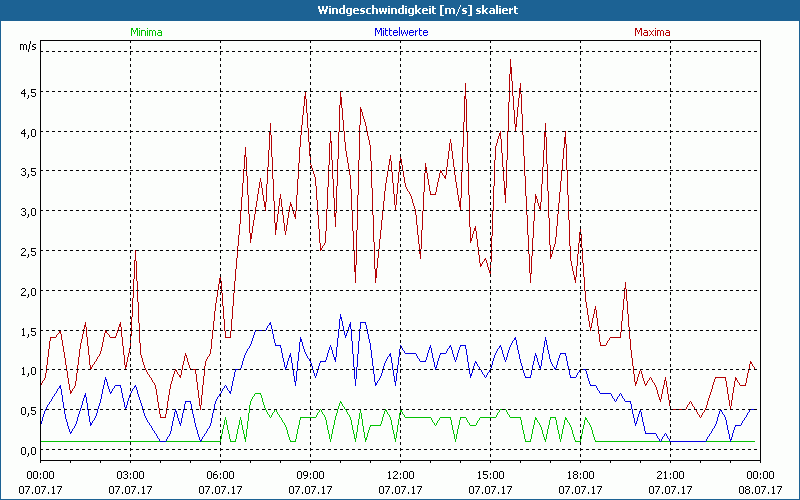Click the red Maxima spike at 03:00
The image size is (800, 500).
point(135,252)
